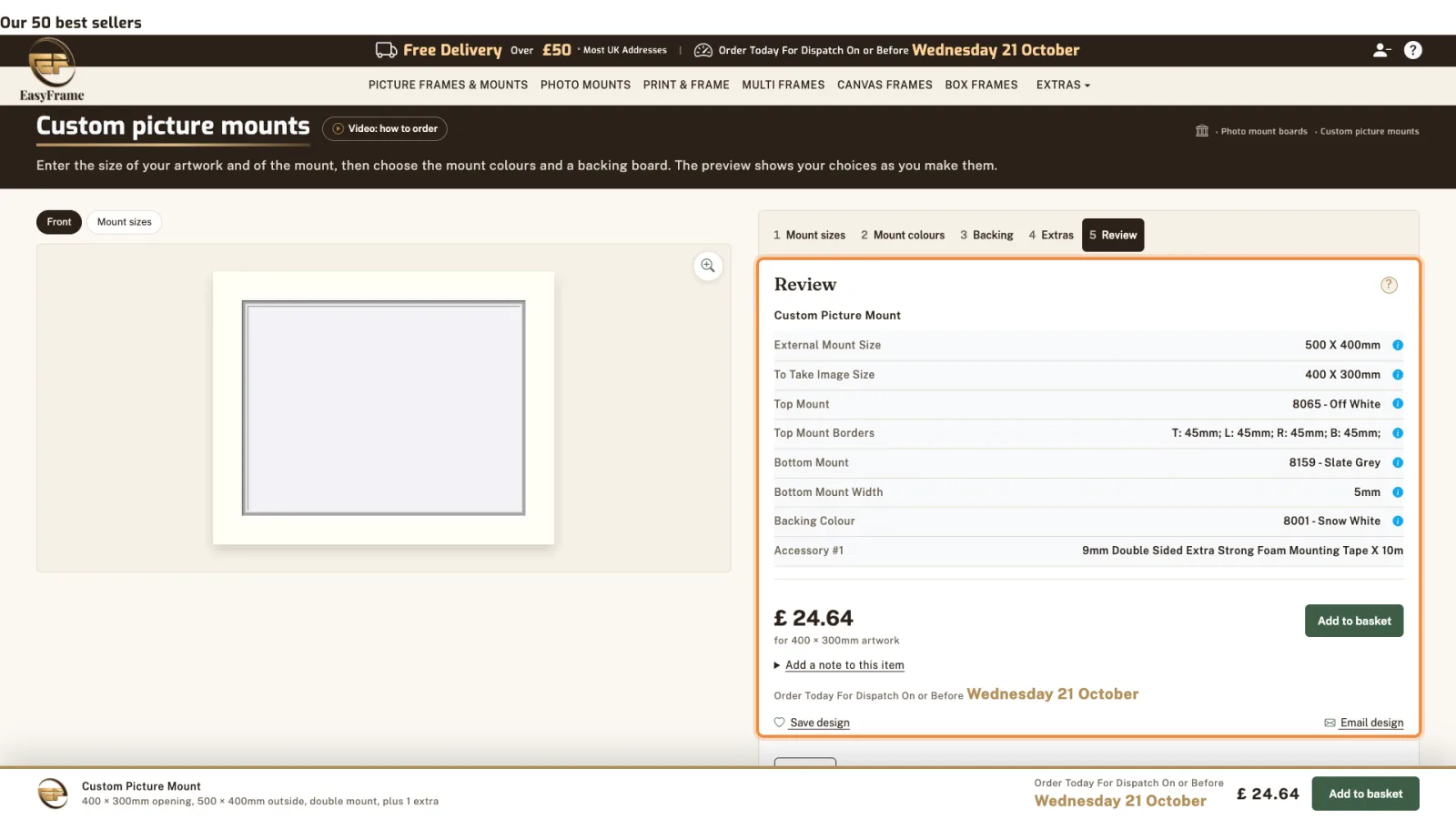1456x819 pixels.
Task: Show info for External Mount Size
Action: coord(1398,345)
